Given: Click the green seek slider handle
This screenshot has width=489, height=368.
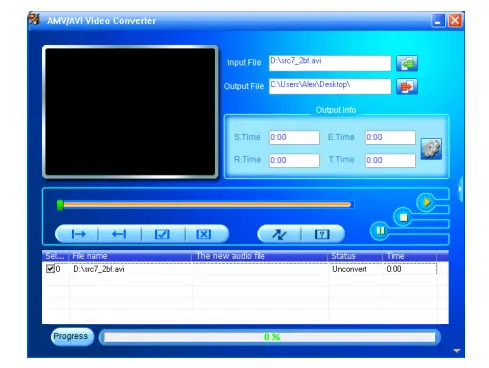Looking at the screenshot, I should [x=60, y=205].
